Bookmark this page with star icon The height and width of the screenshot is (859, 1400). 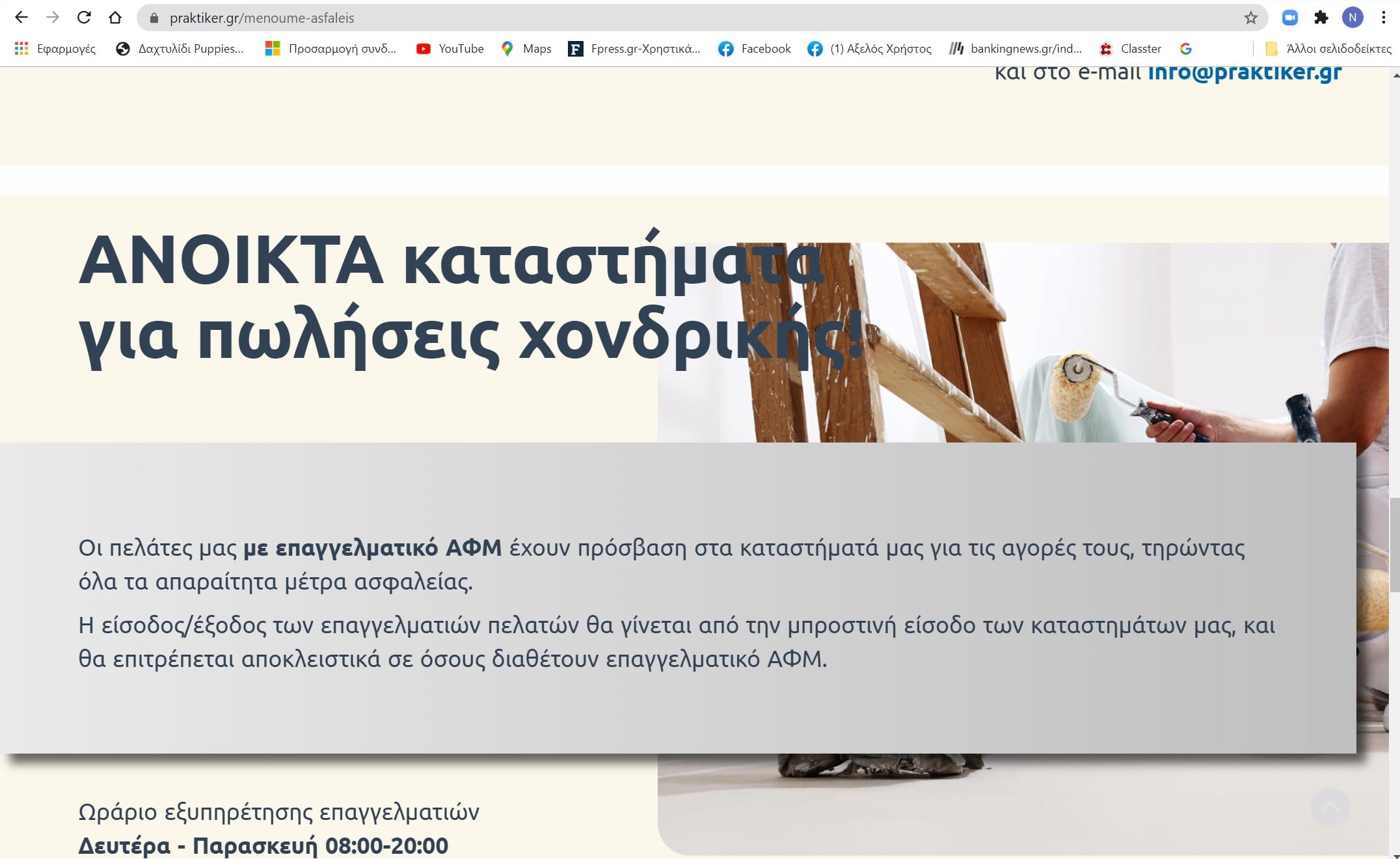tap(1250, 18)
